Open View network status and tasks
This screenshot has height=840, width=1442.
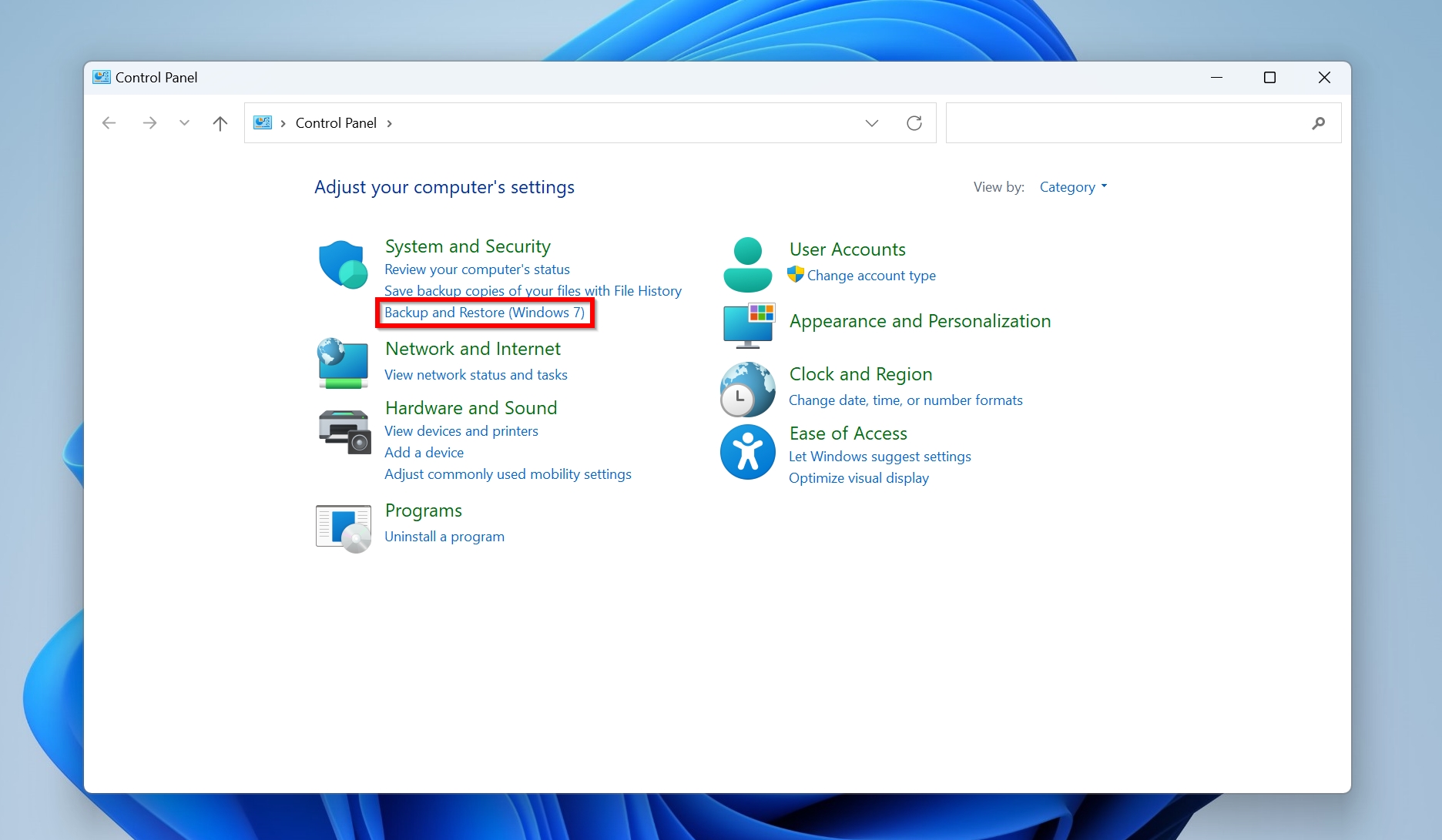coord(476,375)
